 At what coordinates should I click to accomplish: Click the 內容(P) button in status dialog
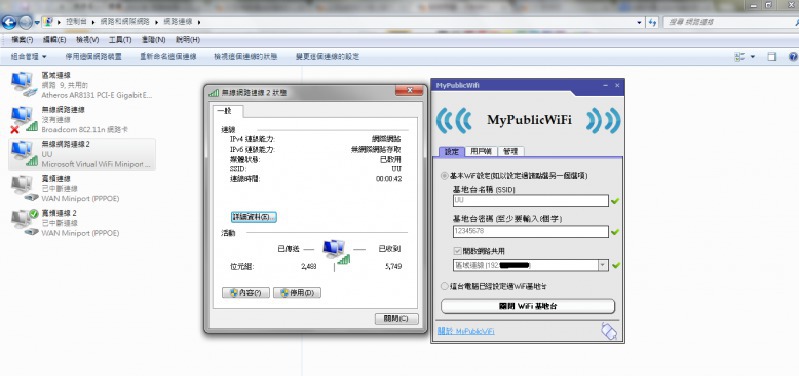[x=246, y=293]
